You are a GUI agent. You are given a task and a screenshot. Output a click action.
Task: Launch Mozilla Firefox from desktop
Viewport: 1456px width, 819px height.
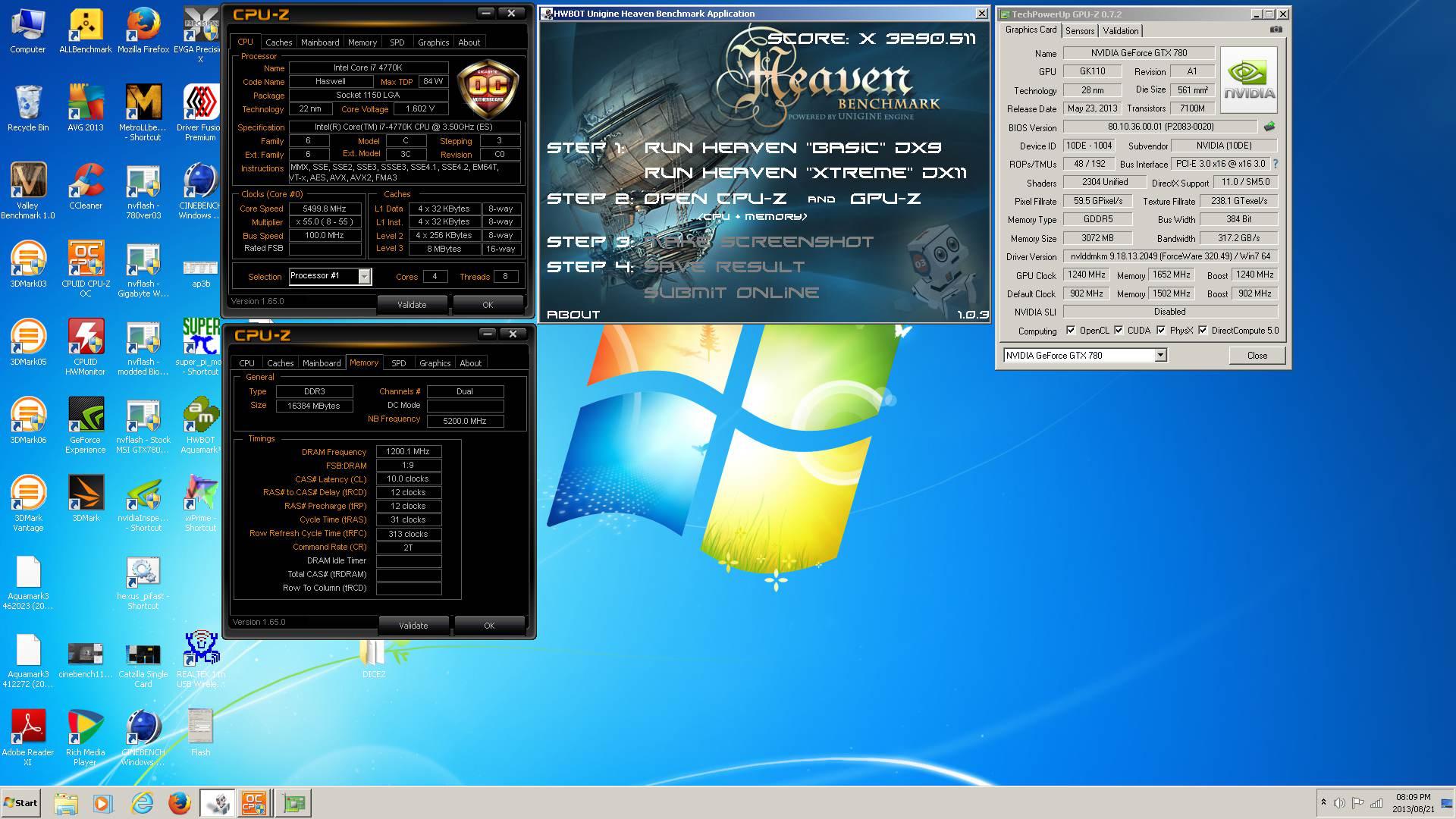click(143, 30)
